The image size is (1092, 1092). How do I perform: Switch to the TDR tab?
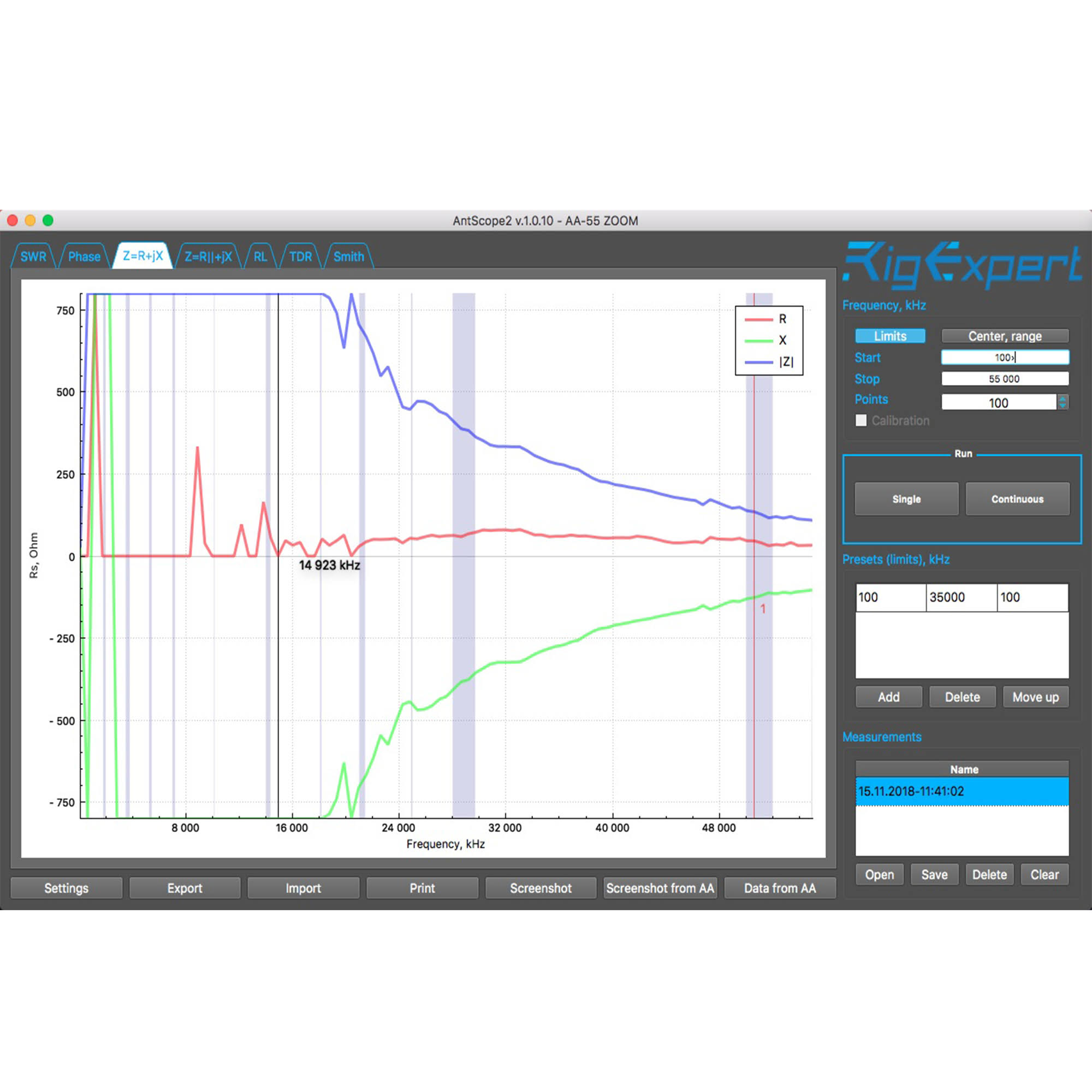[300, 257]
